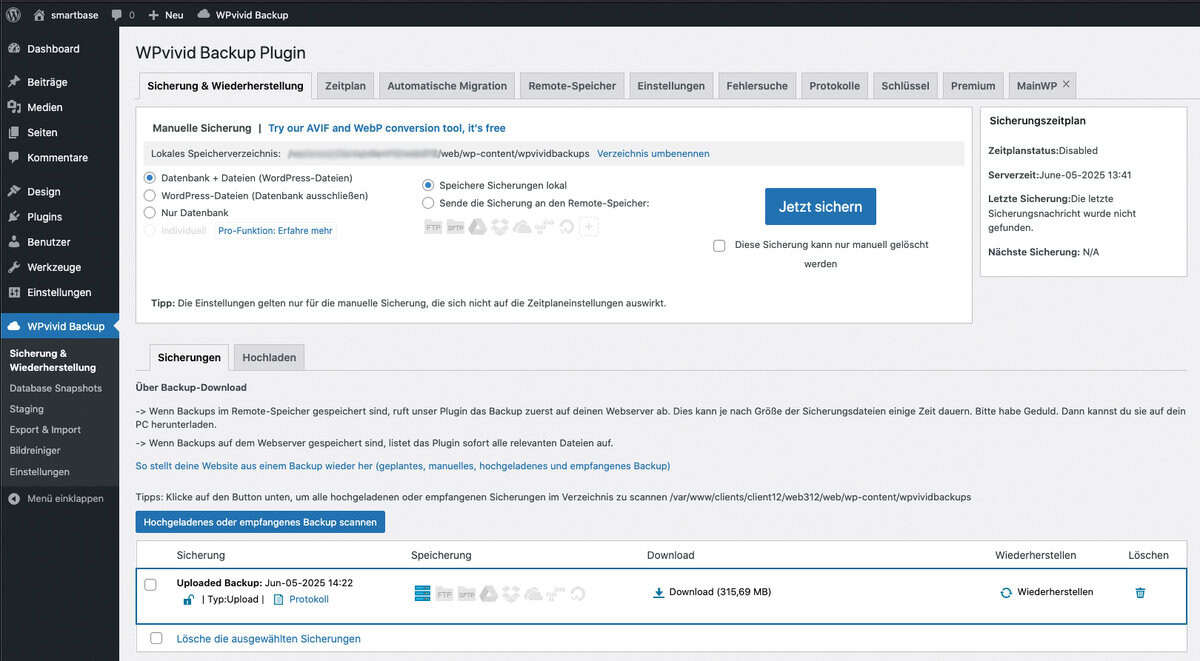
Task: Open WPvivid Backup from the top admin bar
Action: (x=243, y=15)
